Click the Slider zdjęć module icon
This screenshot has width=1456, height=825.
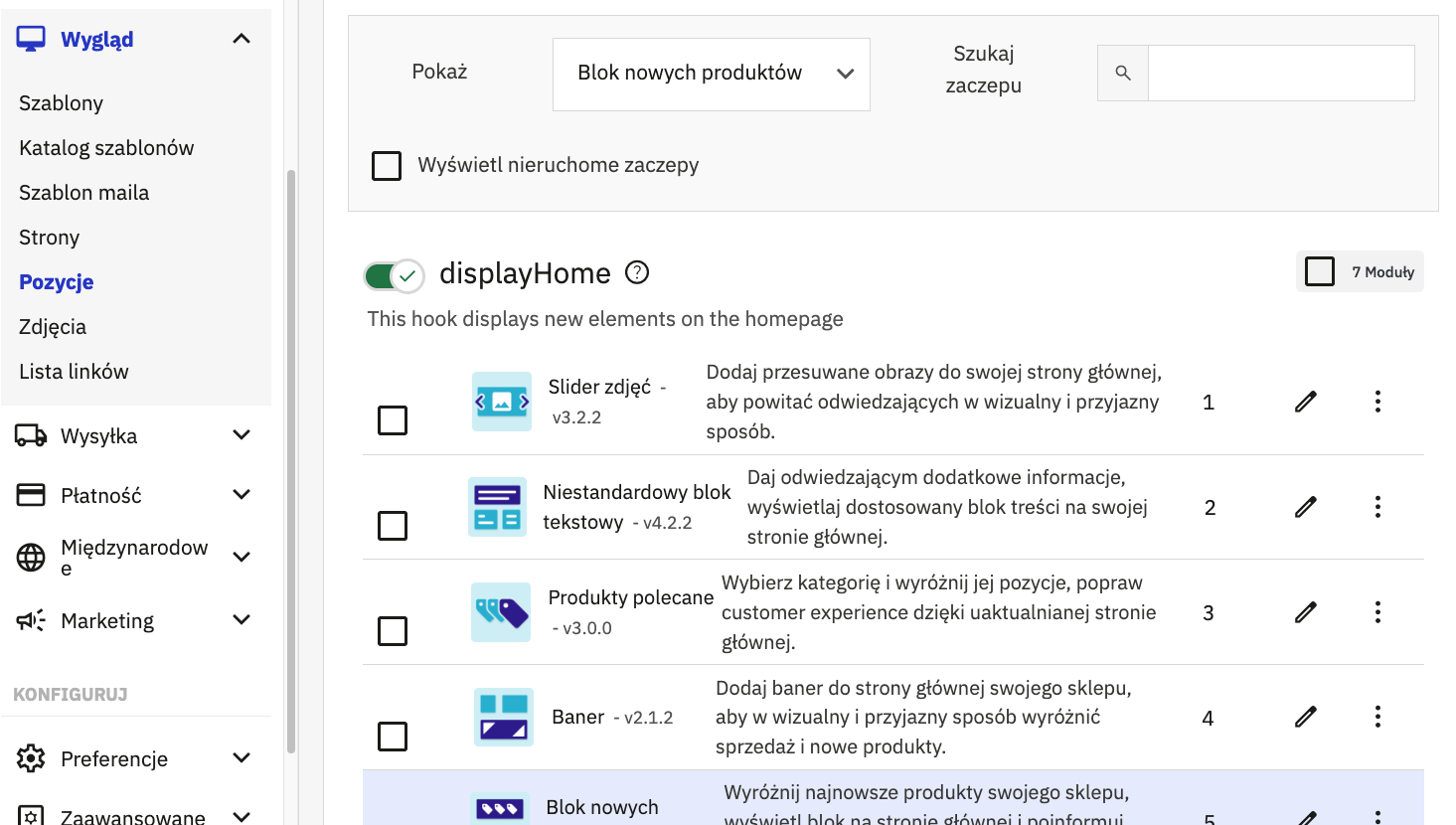point(501,402)
